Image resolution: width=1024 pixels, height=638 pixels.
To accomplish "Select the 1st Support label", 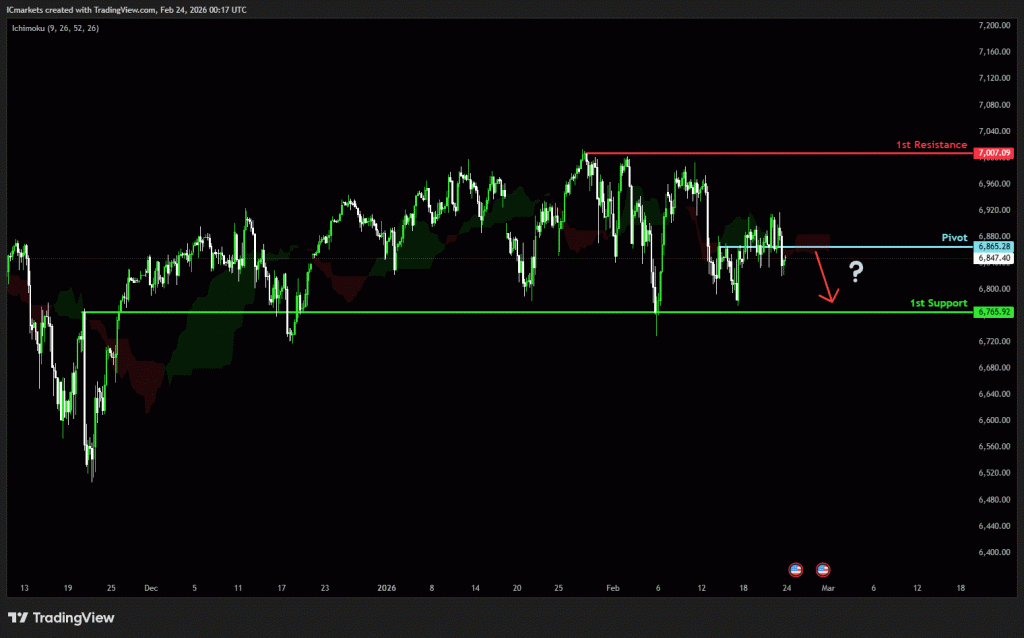I will 938,303.
